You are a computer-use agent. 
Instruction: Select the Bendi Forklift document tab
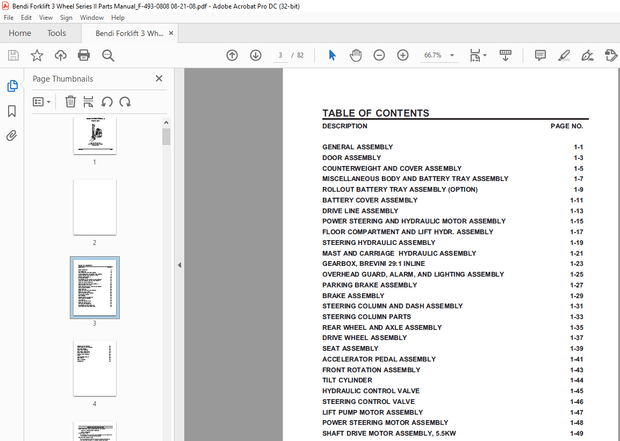(129, 34)
